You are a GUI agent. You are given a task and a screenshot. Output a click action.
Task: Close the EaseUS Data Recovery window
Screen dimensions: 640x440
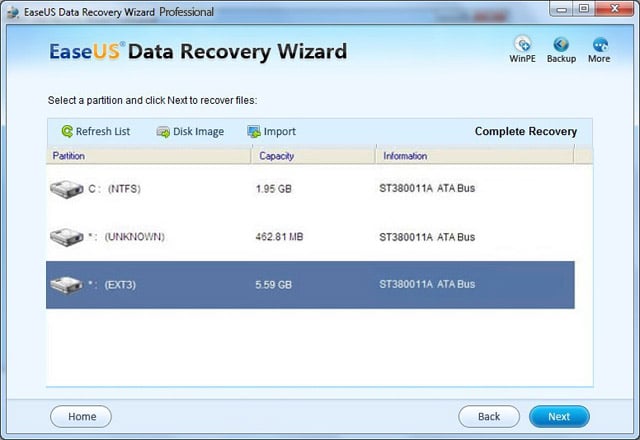pyautogui.click(x=614, y=9)
